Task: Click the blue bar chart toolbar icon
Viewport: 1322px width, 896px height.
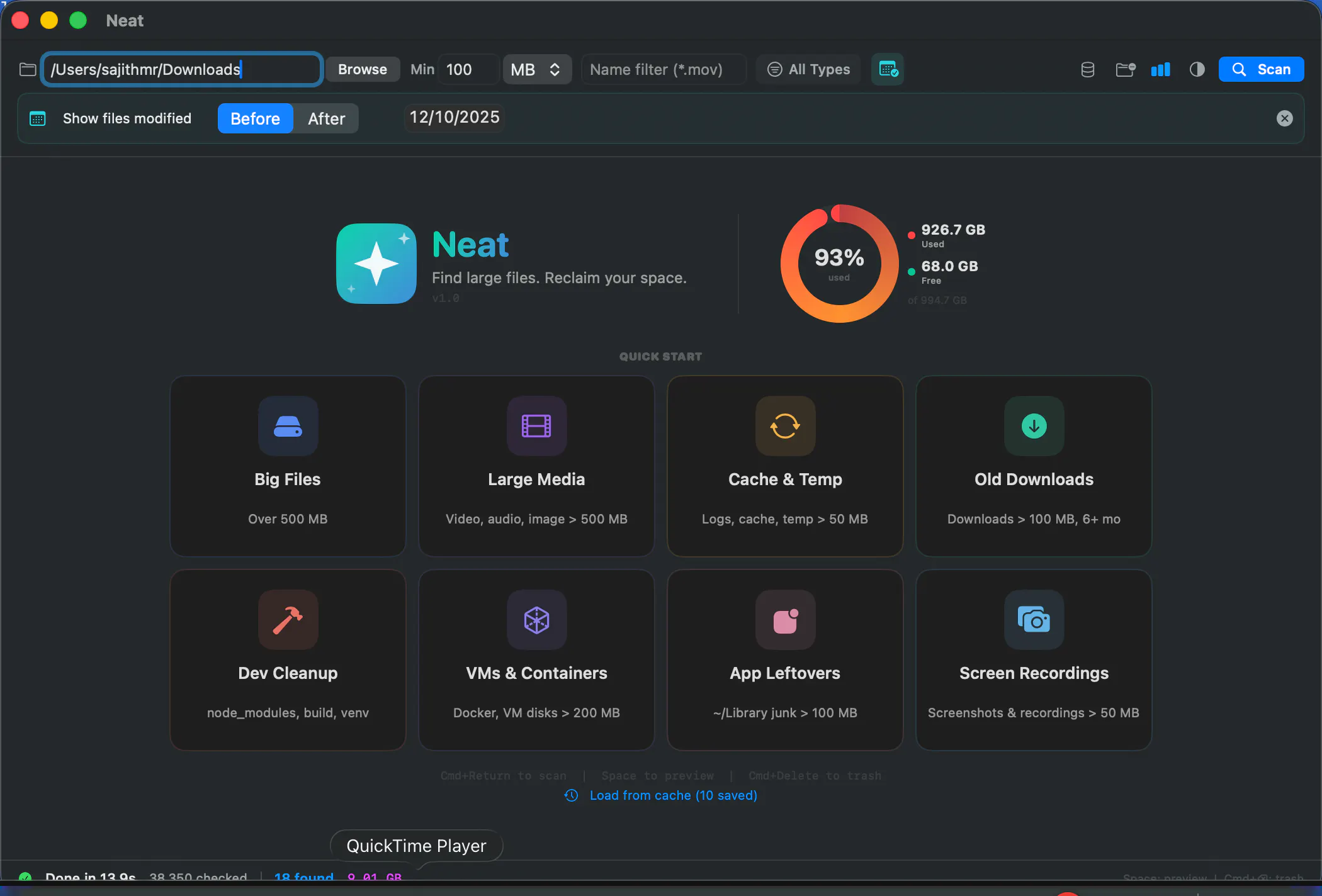Action: coord(1160,69)
